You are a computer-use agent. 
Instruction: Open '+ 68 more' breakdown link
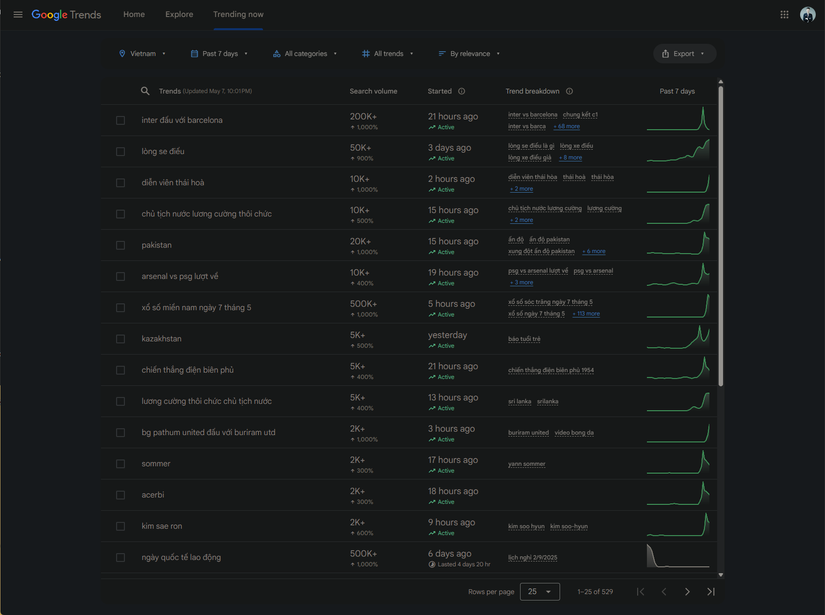click(x=567, y=127)
